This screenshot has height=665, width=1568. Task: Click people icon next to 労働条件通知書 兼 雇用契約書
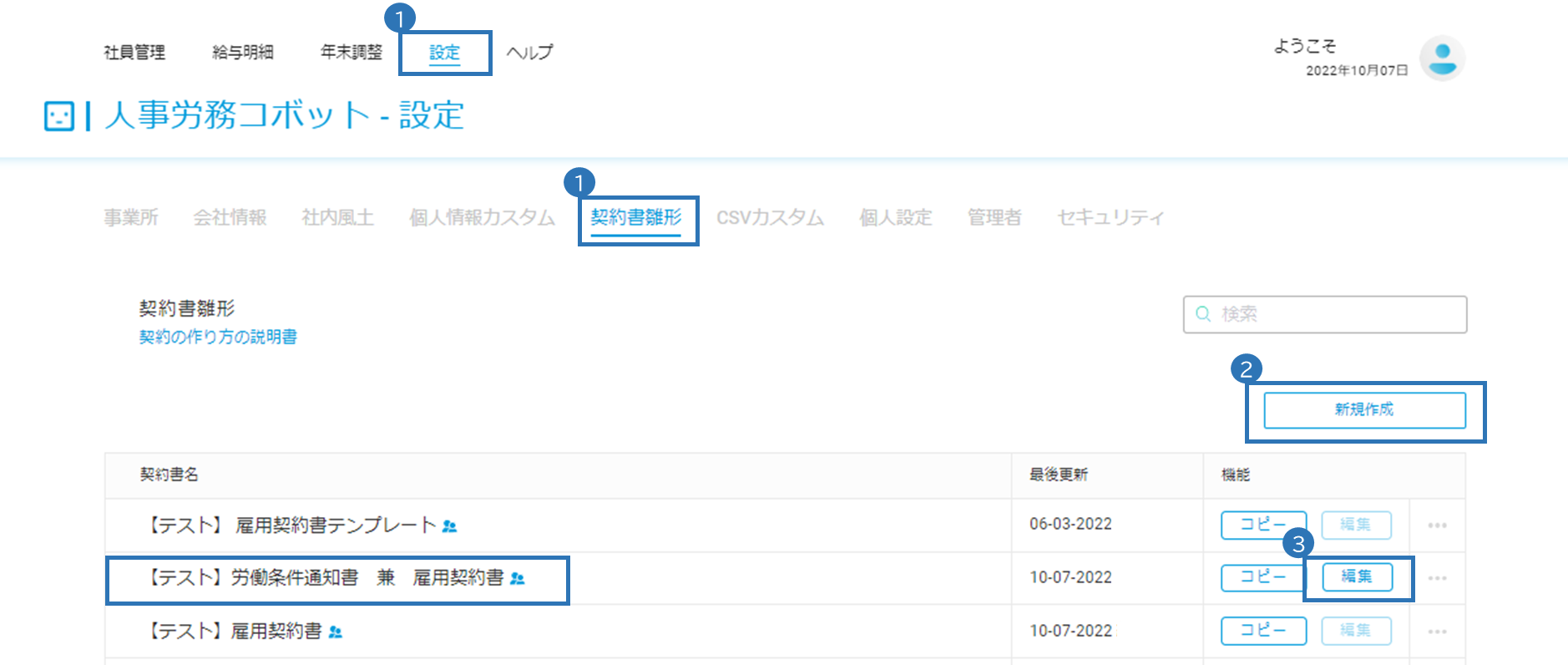[518, 578]
